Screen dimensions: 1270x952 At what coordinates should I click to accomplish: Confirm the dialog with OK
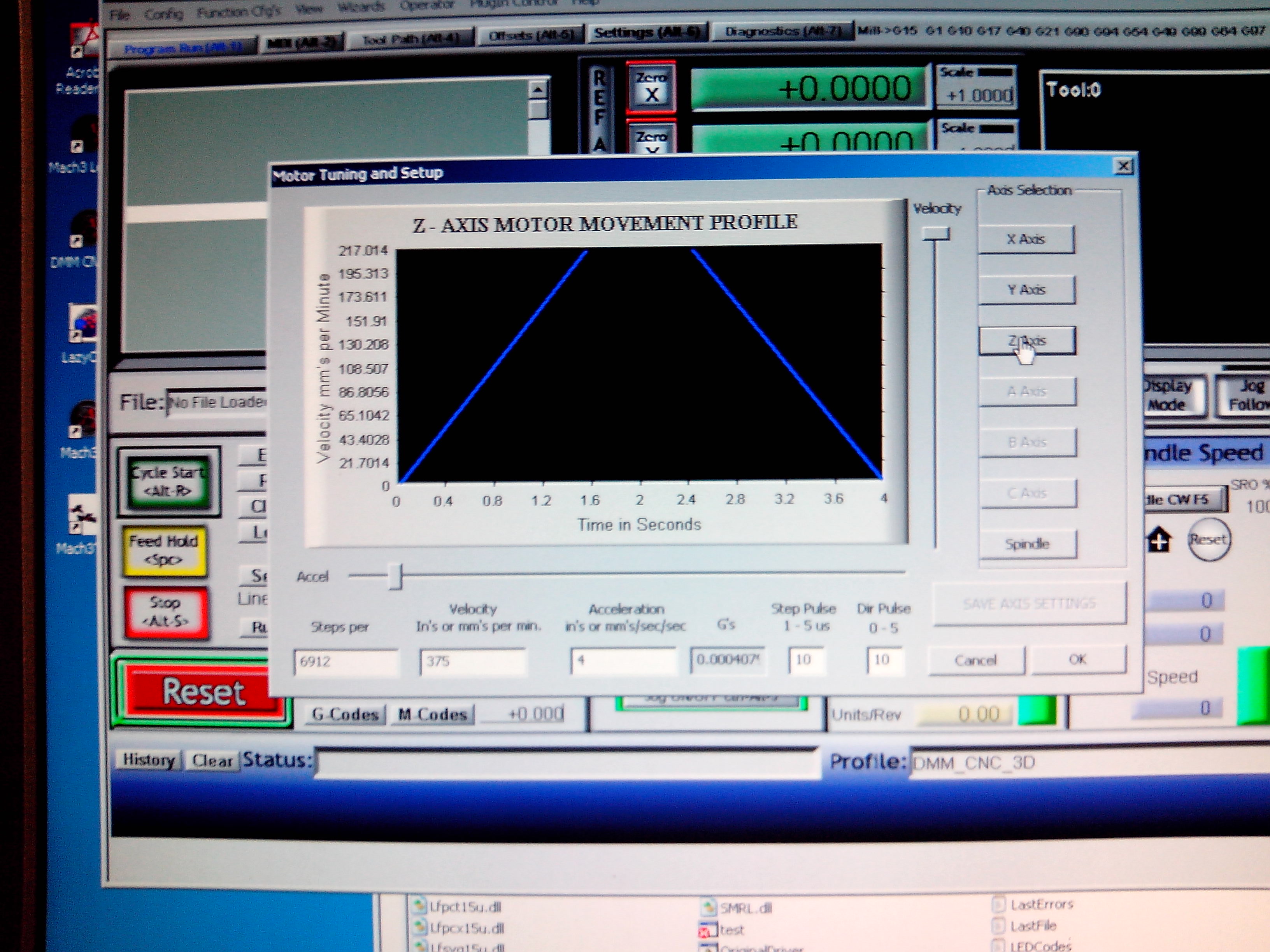[1078, 659]
